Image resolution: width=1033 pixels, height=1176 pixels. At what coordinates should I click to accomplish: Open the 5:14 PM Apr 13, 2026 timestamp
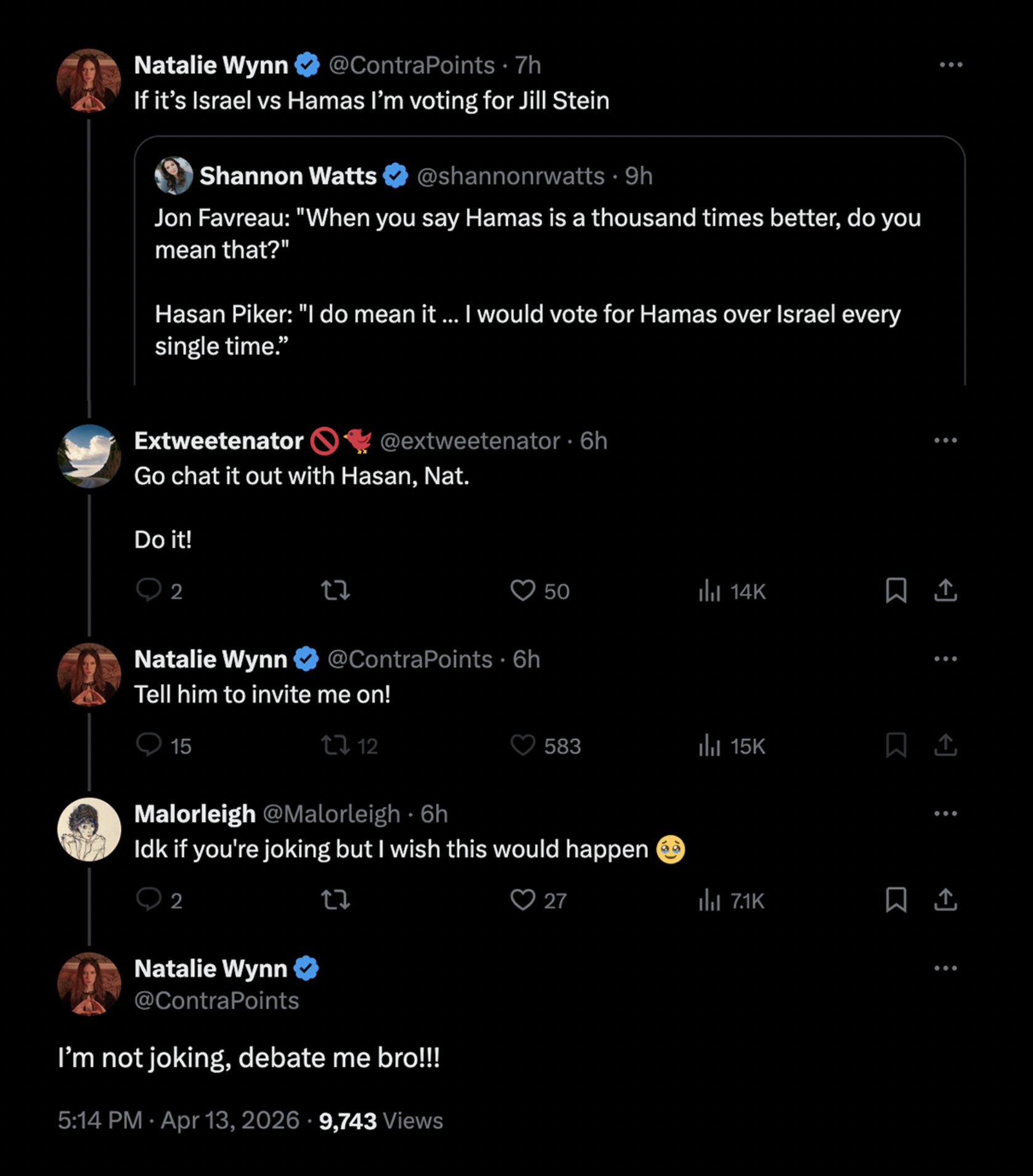178,1121
